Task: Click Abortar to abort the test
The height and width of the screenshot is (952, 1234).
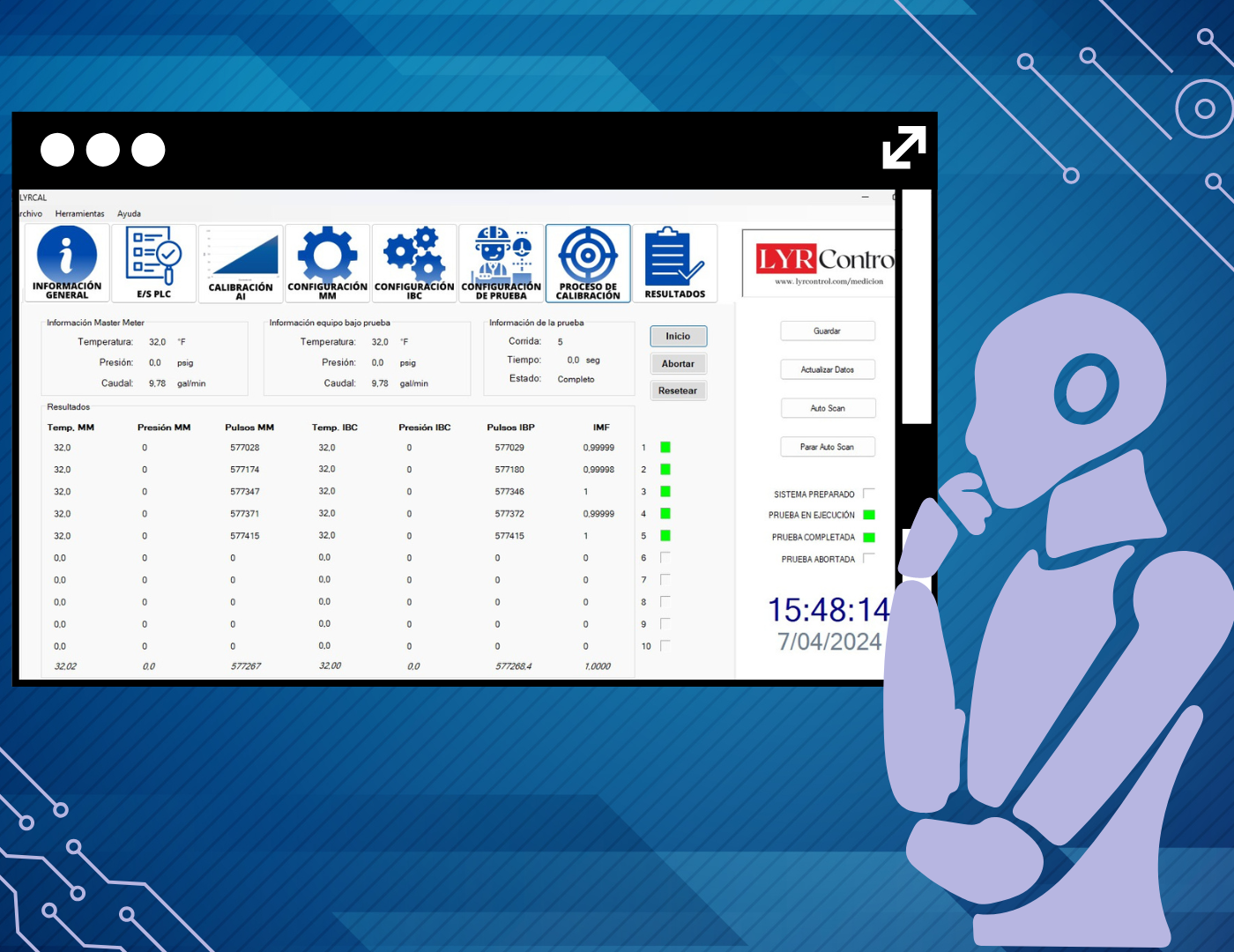Action: tap(678, 363)
